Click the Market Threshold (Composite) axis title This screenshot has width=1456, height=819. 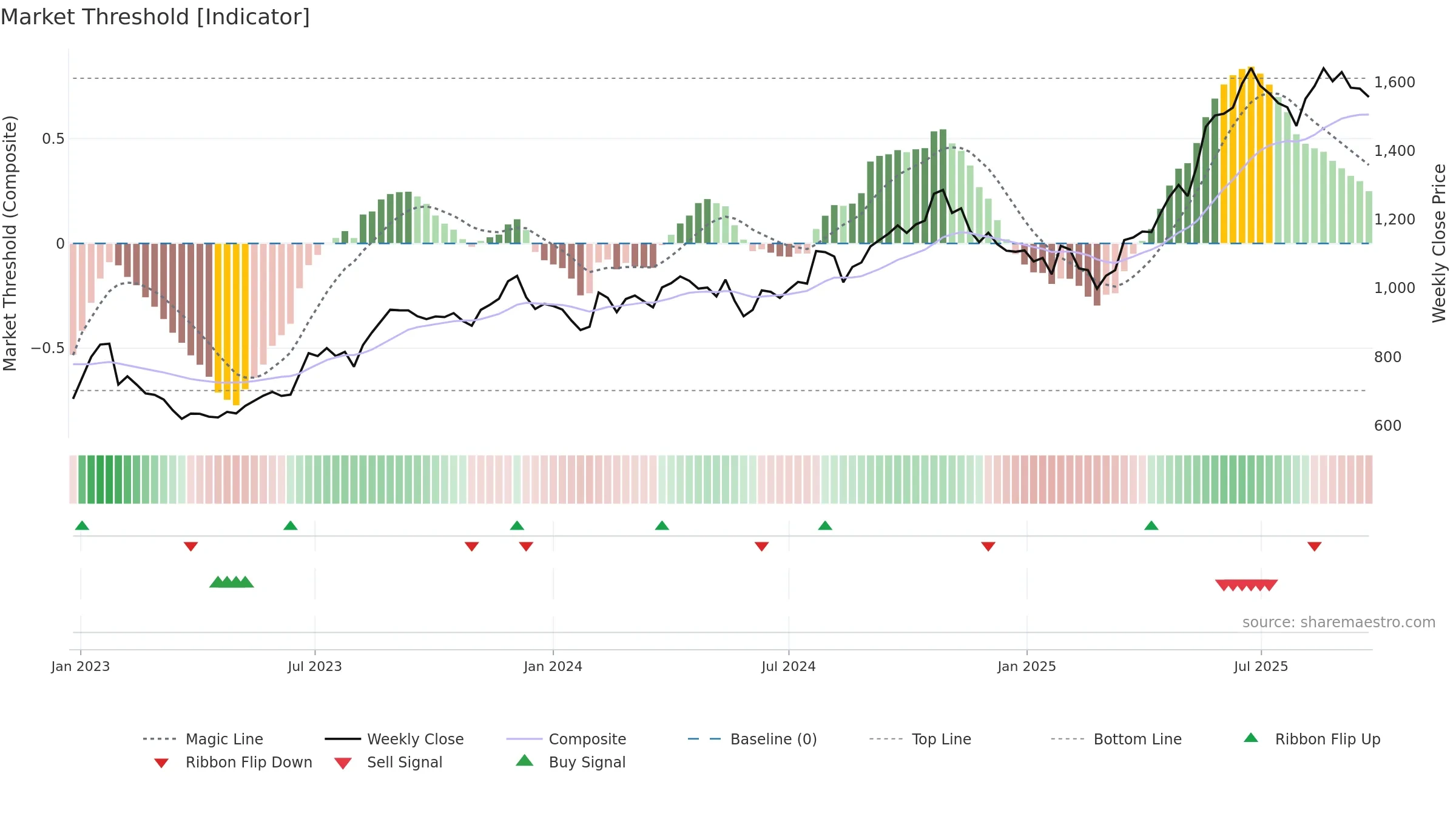10,243
